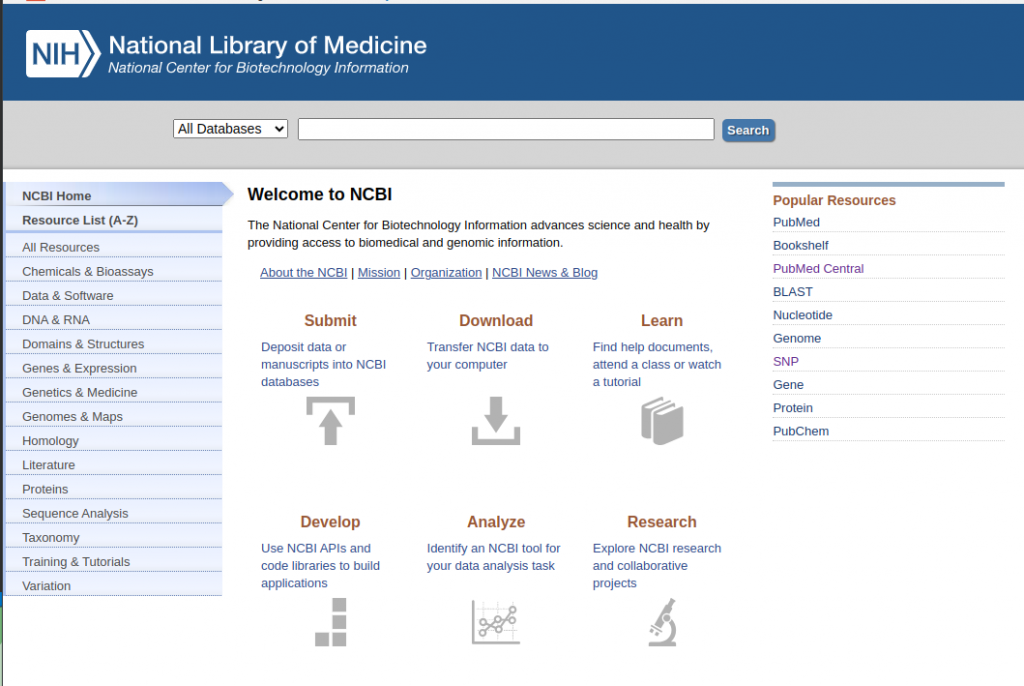Click the Submit upload arrow icon

(330, 421)
